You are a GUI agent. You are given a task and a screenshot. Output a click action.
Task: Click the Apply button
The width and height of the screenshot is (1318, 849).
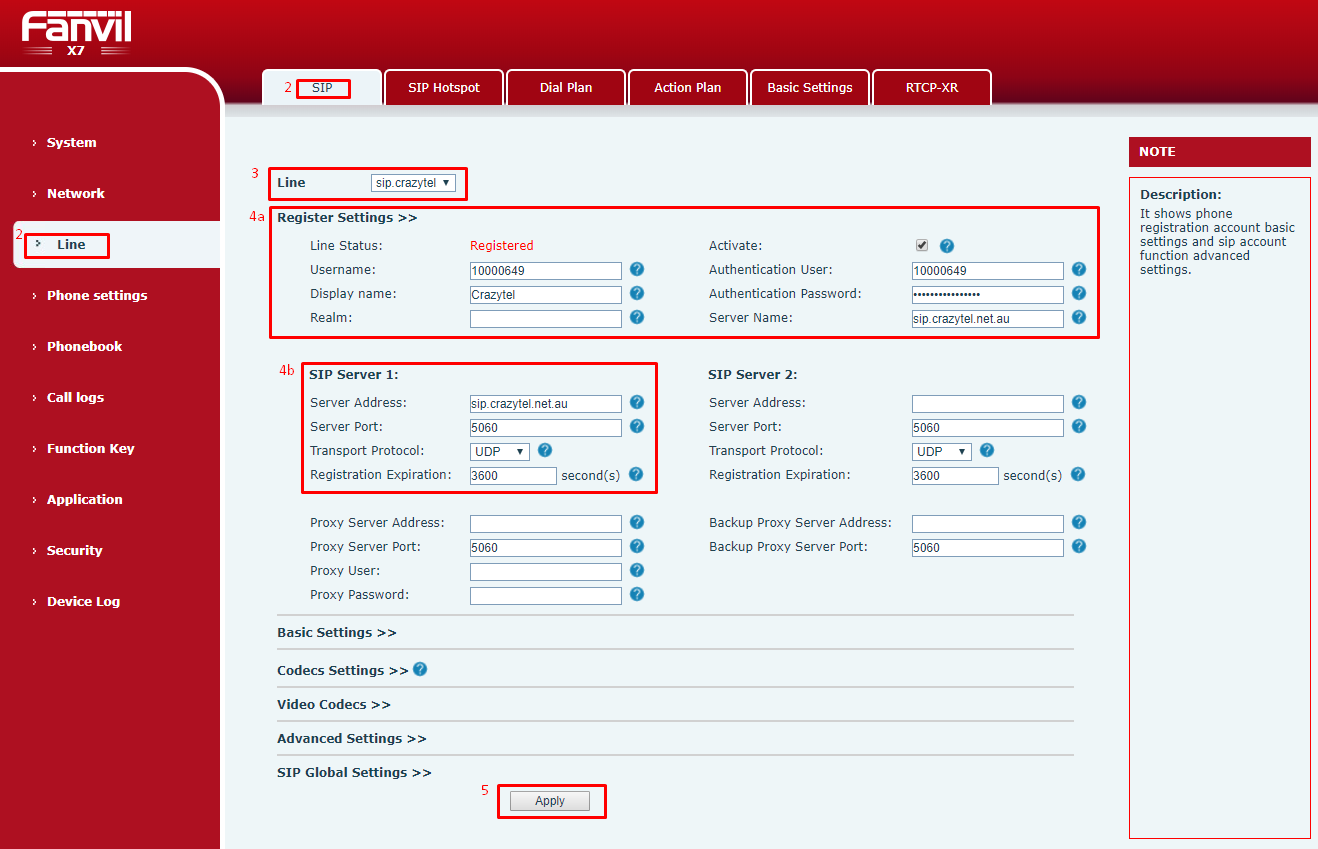pos(550,801)
